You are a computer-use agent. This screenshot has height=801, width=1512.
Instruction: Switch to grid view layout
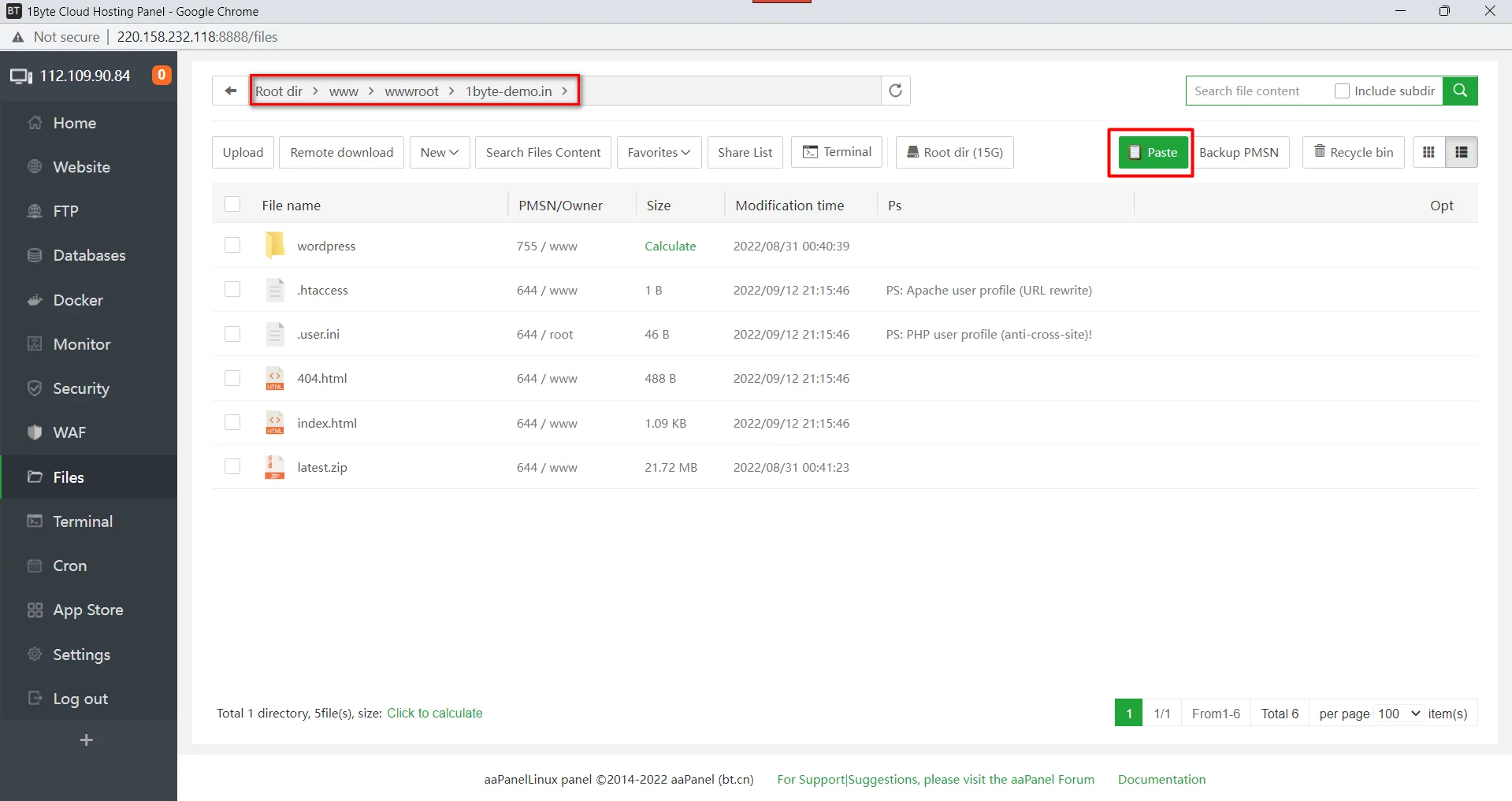1428,152
